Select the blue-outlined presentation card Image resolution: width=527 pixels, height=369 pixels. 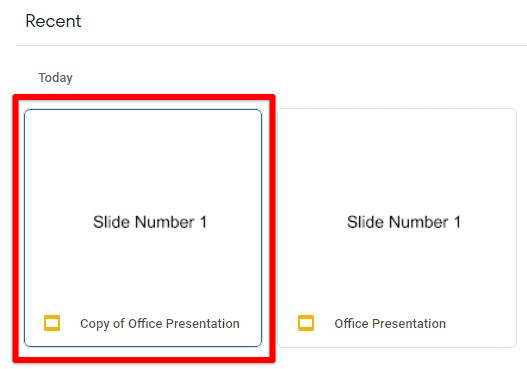[x=143, y=228]
